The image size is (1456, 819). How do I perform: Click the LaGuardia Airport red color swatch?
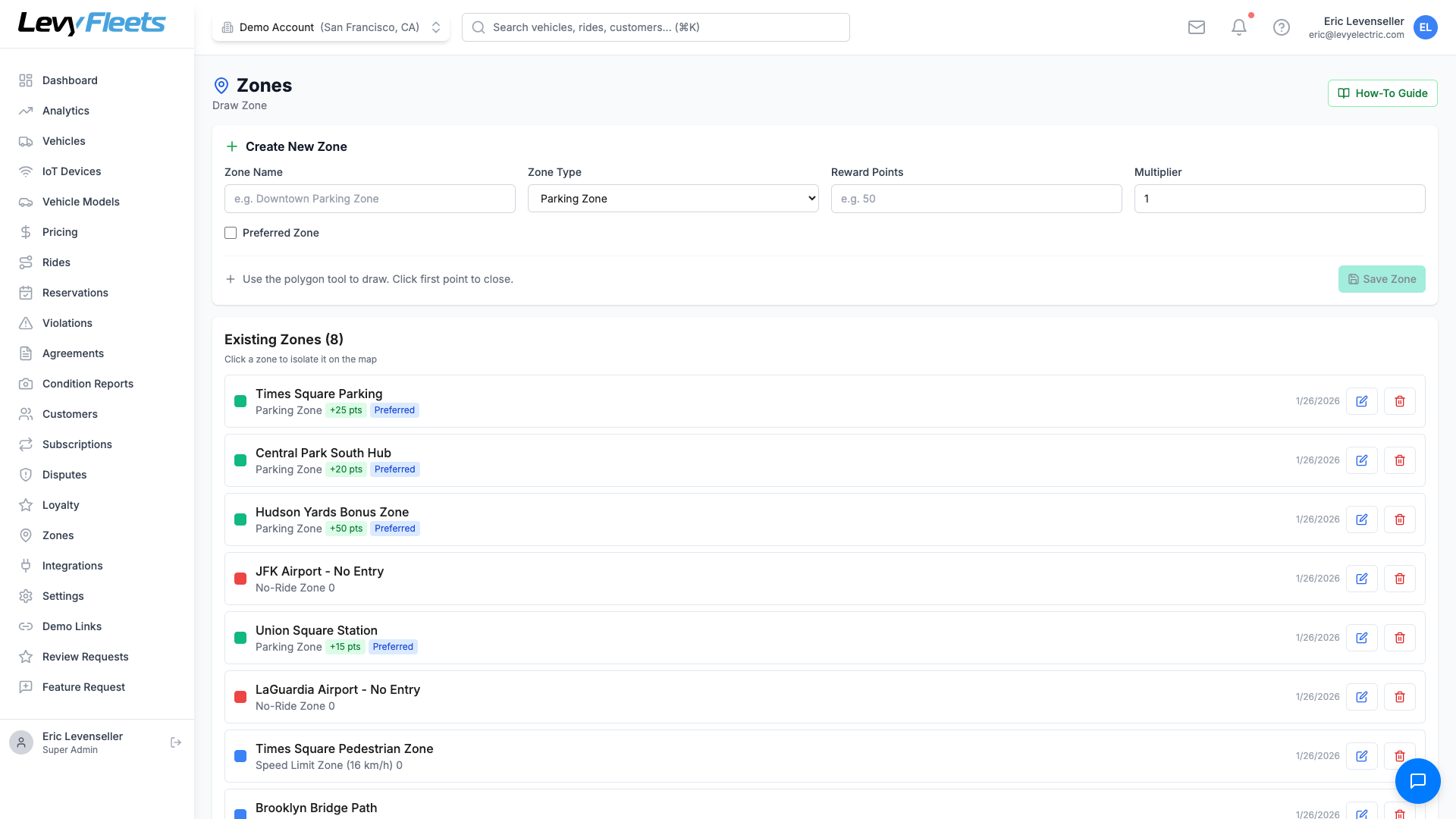[240, 697]
